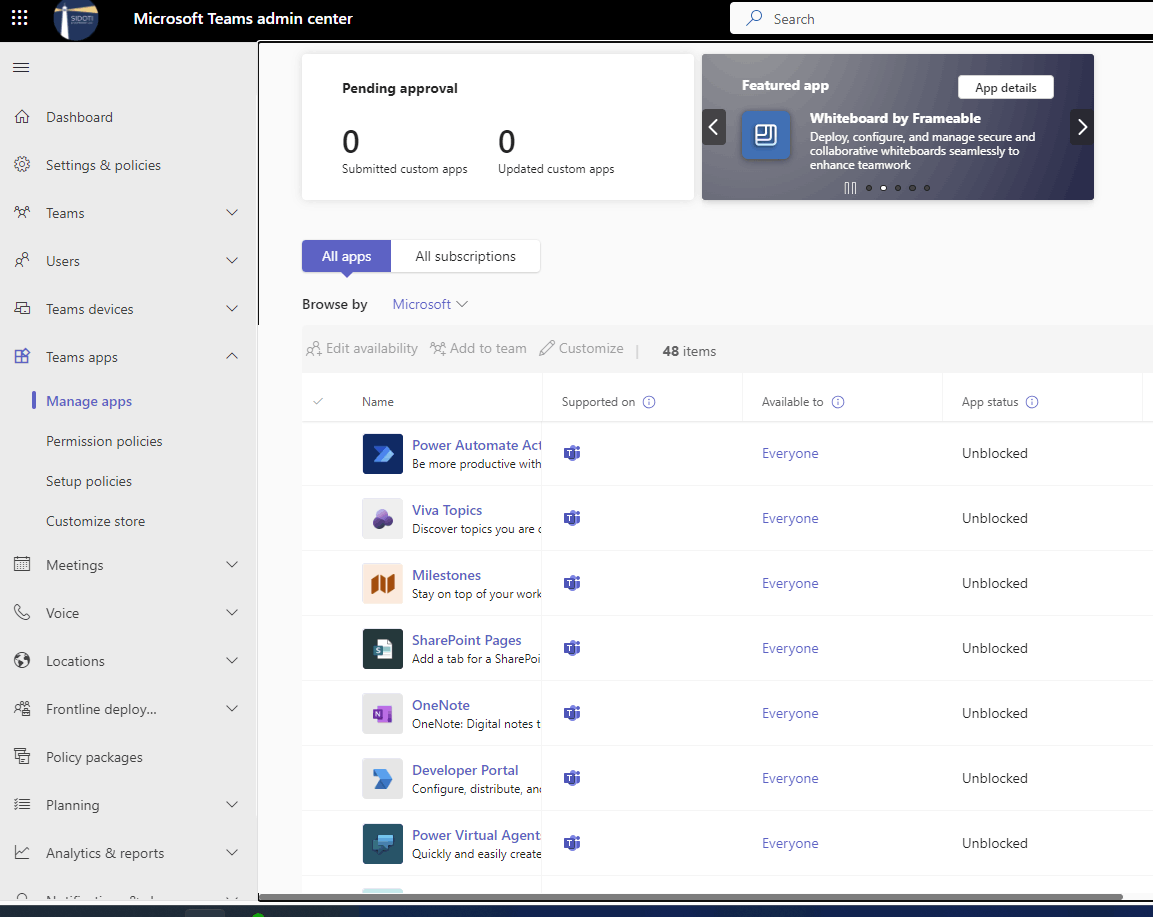
Task: Click the Teams icon in the OneNote row
Action: [x=572, y=713]
